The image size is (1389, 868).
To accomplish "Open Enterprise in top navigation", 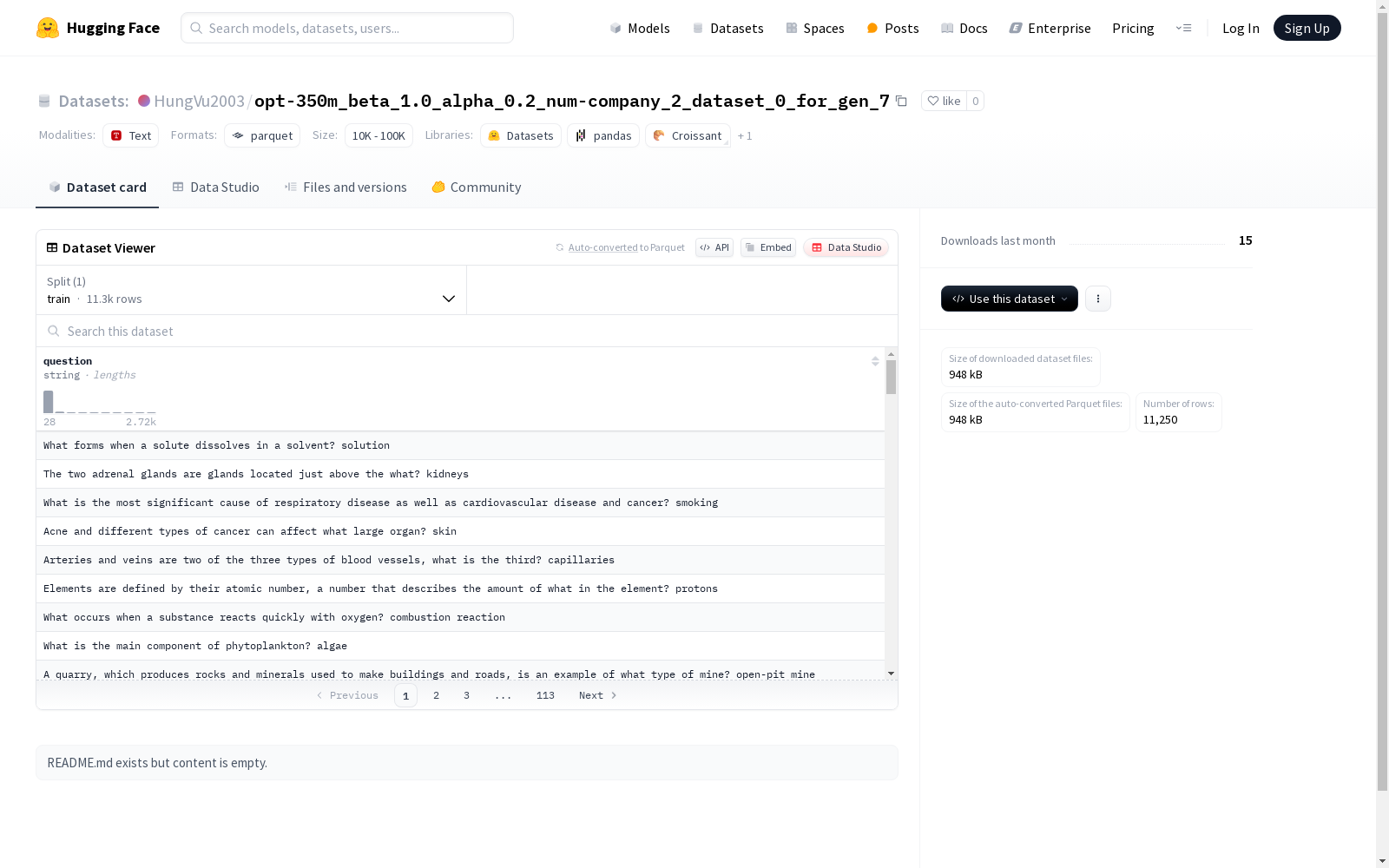I will [1050, 28].
